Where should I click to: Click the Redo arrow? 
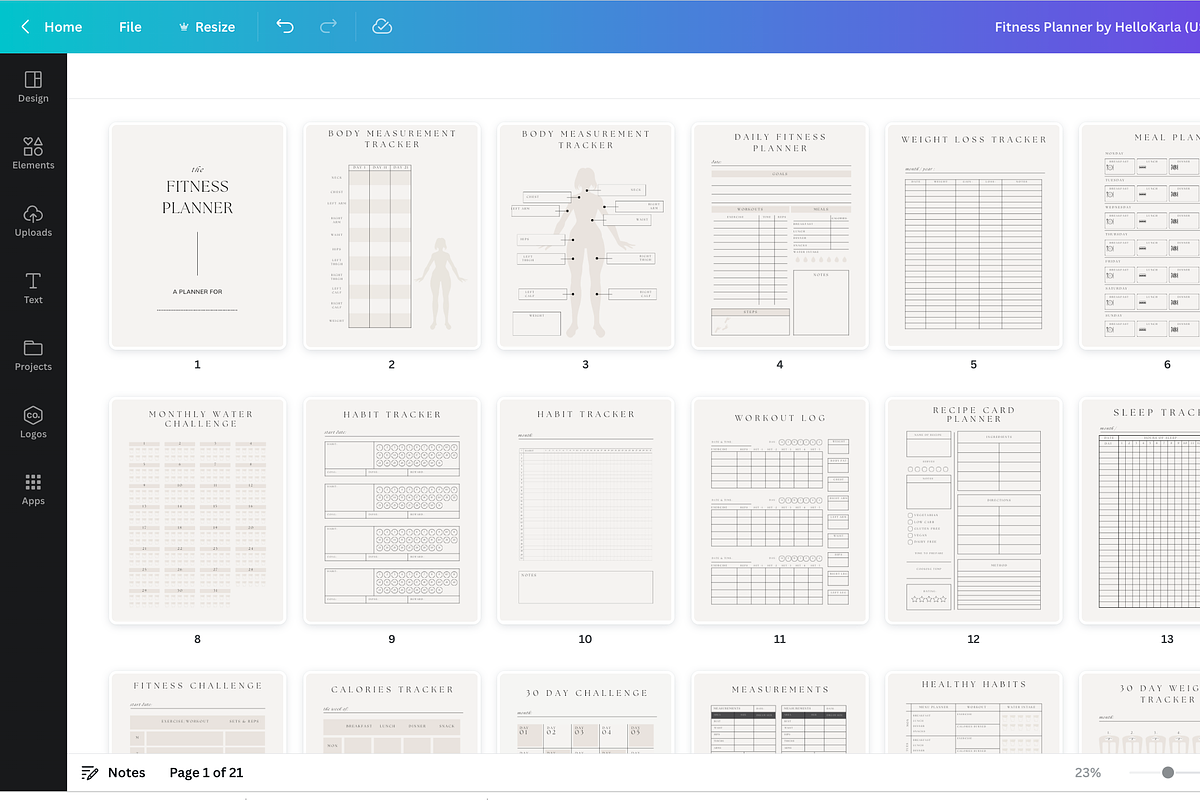(x=328, y=27)
